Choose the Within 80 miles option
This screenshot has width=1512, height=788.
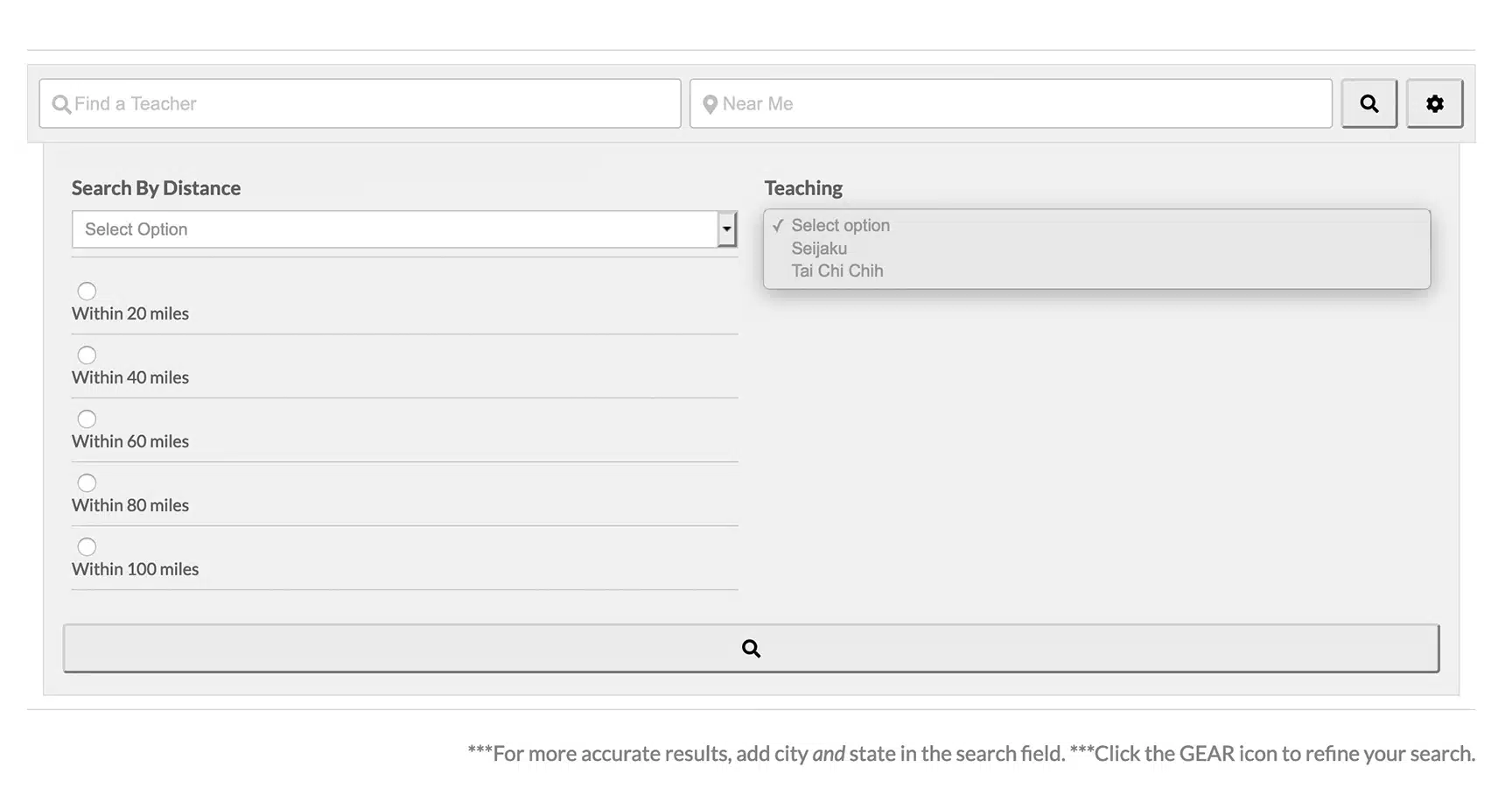[x=87, y=482]
